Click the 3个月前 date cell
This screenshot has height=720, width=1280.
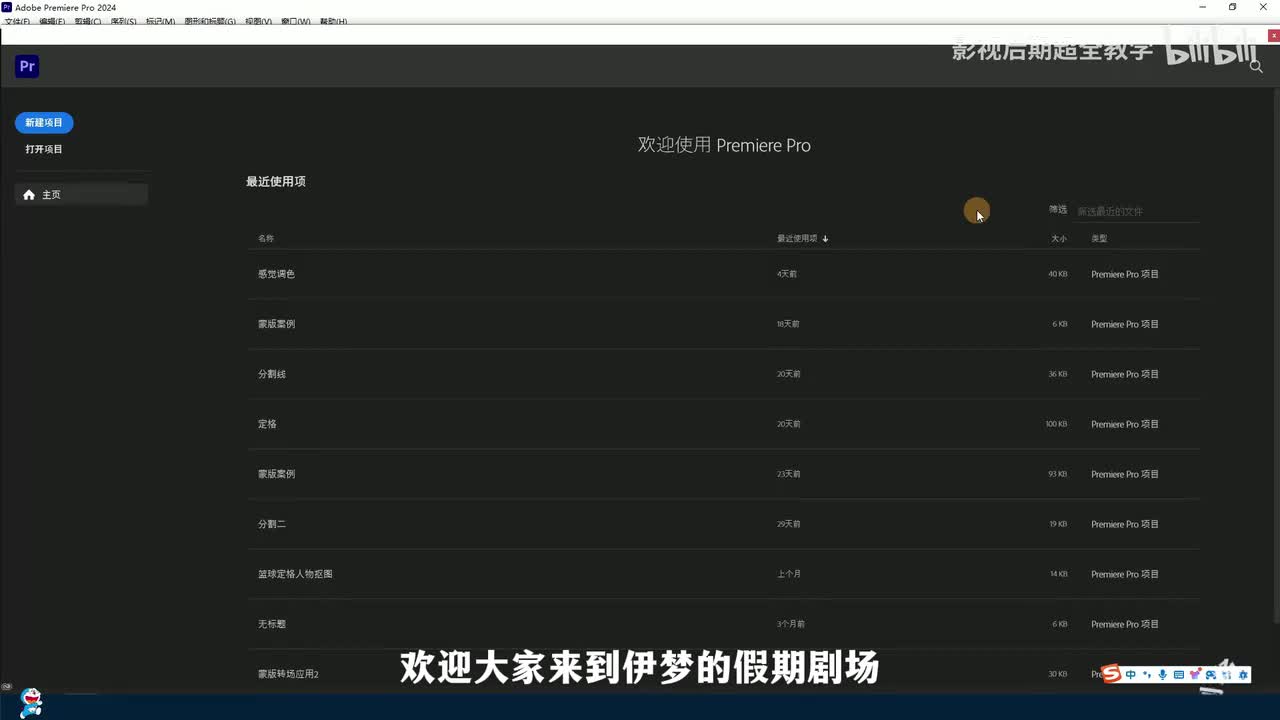[791, 624]
